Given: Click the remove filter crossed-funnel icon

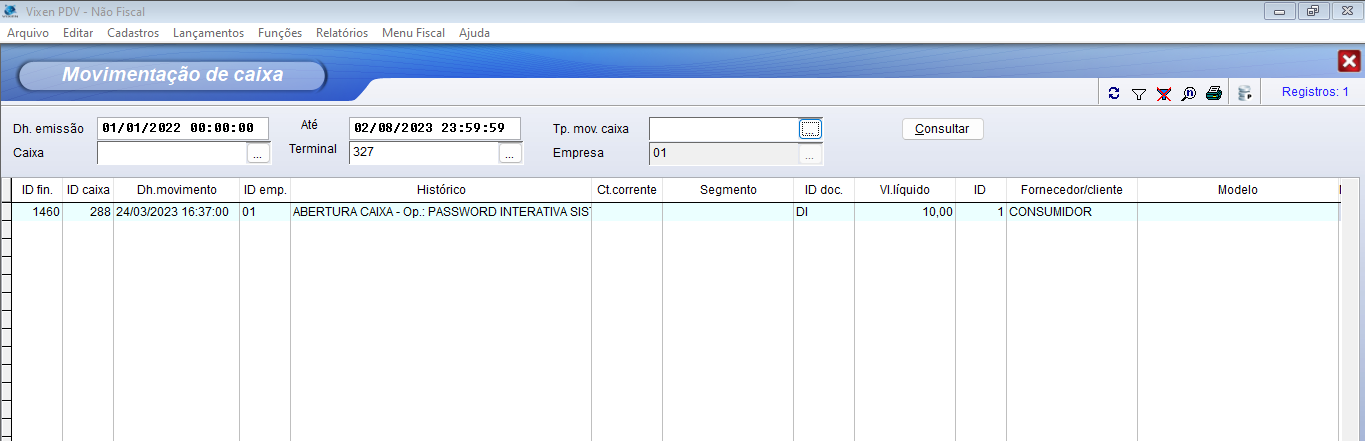Looking at the screenshot, I should [1163, 94].
